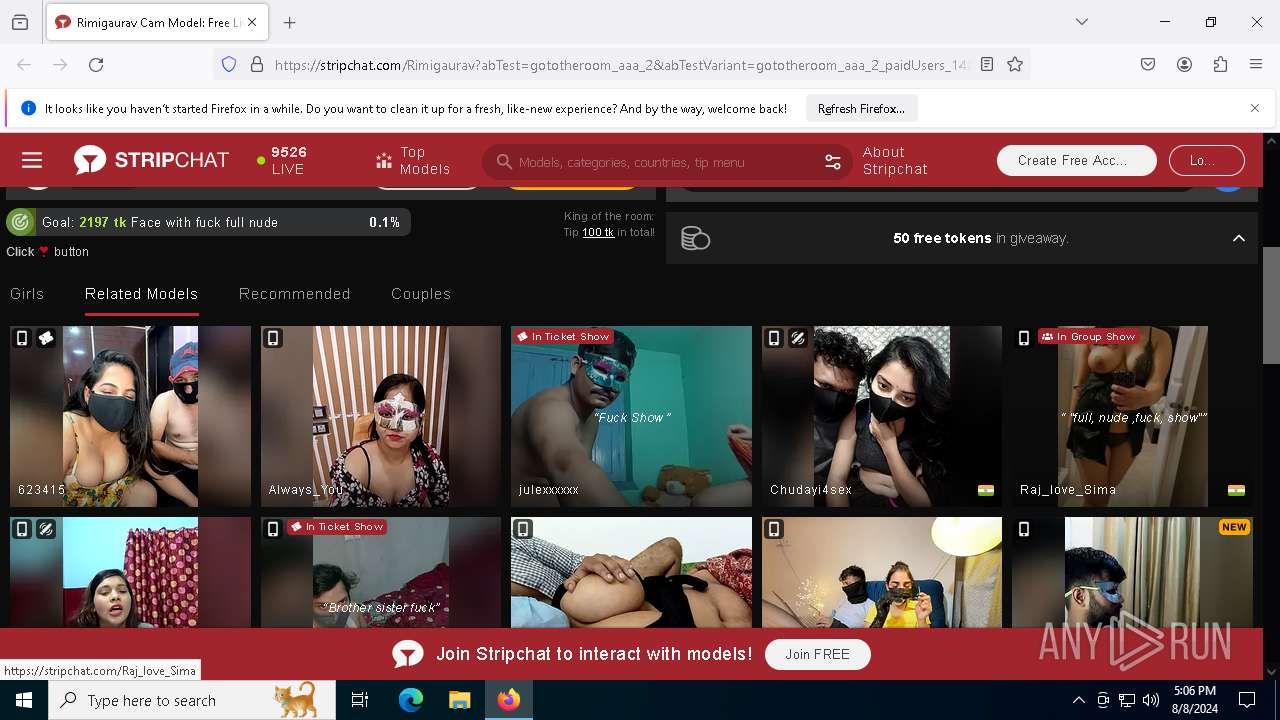Switch to the Girls tab
The image size is (1280, 720).
coord(27,294)
